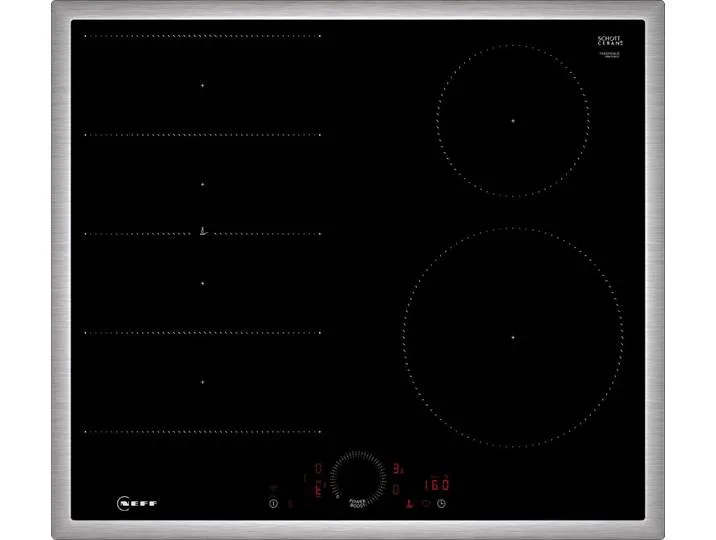The width and height of the screenshot is (716, 540).
Task: Select the zone display showing 3
Action: [398, 468]
